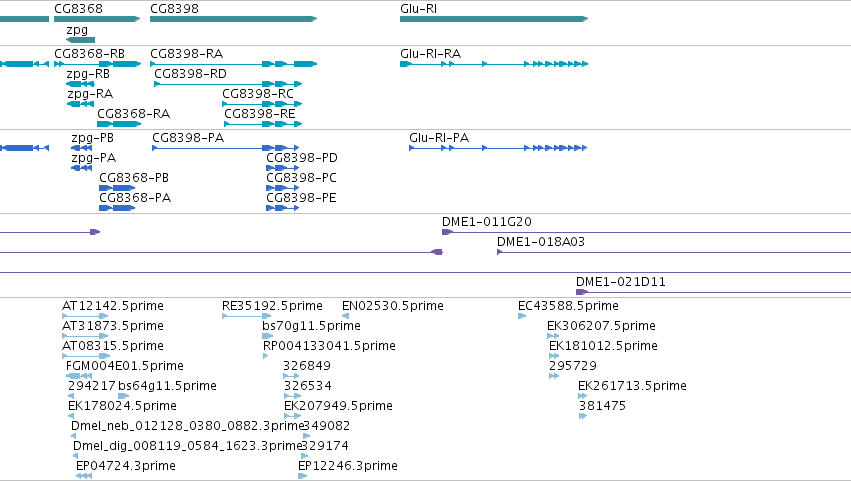Click the 326534 feature label
Screen dimensions: 851x481
(308, 387)
